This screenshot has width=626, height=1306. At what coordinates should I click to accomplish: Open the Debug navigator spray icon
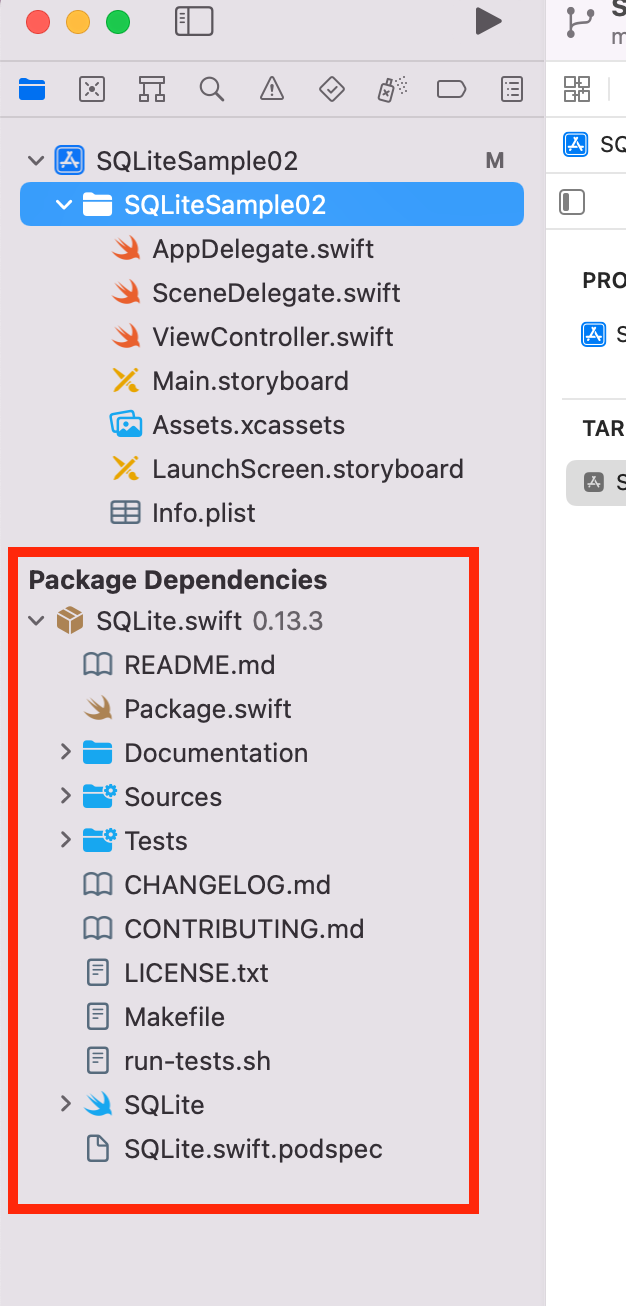tap(390, 89)
